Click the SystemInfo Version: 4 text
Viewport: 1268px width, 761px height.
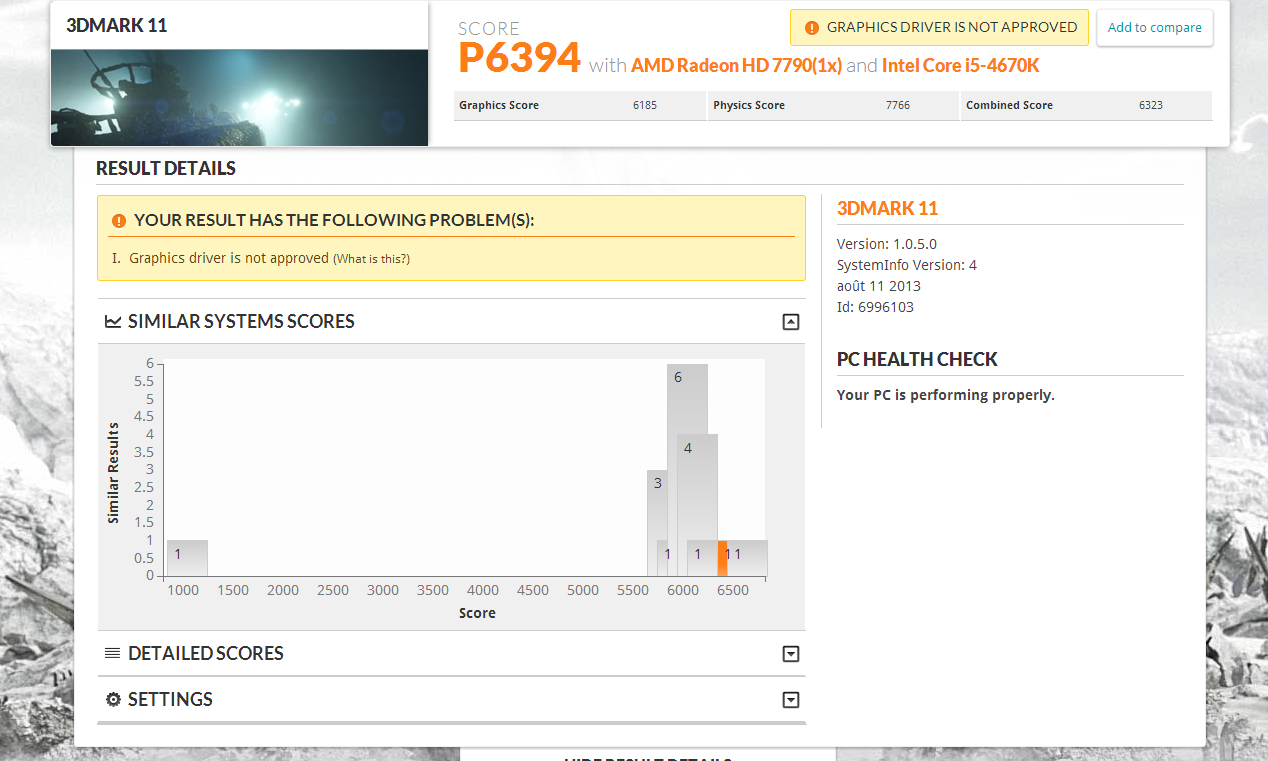(x=907, y=265)
